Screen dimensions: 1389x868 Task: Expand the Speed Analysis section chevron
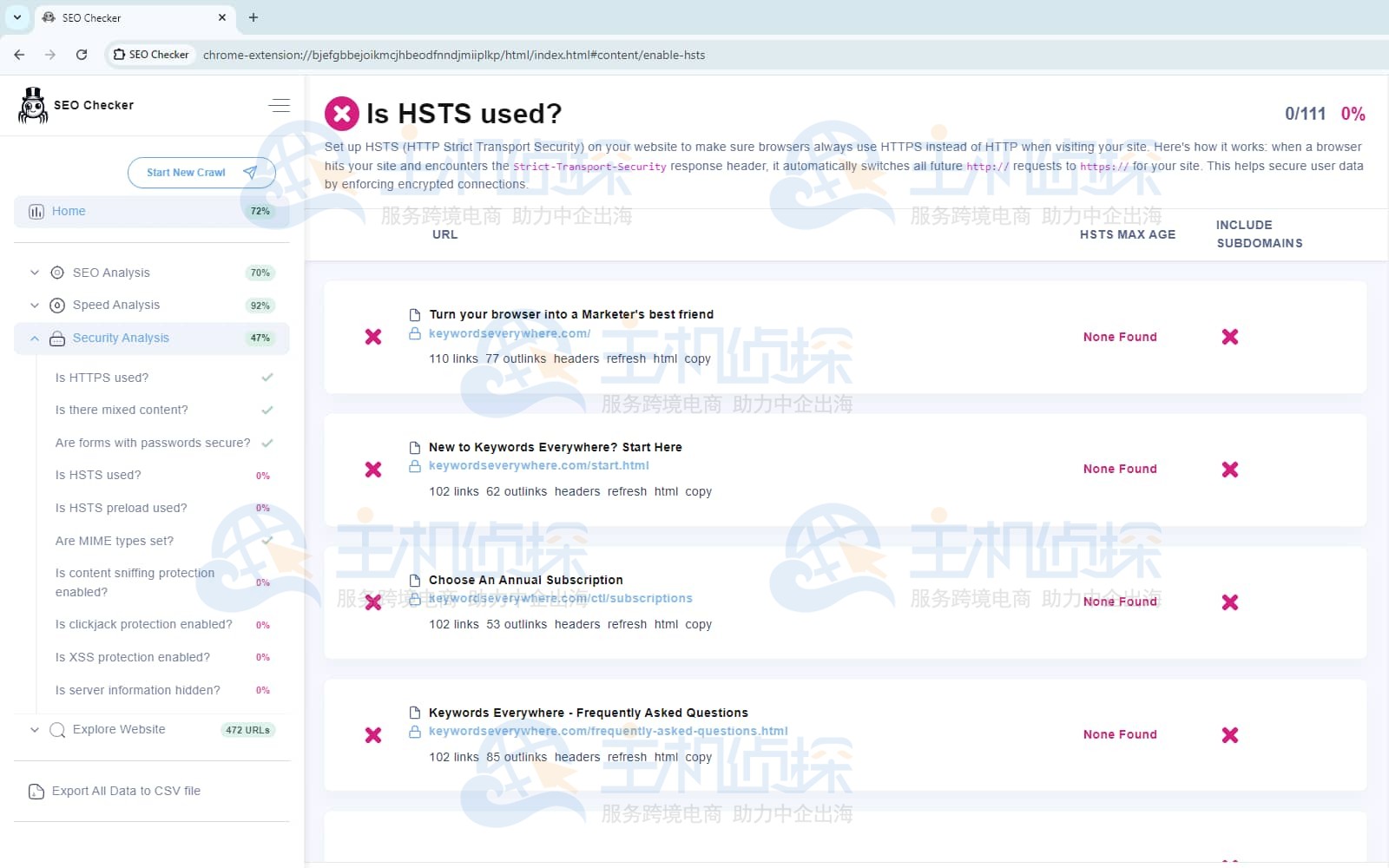[x=35, y=306]
